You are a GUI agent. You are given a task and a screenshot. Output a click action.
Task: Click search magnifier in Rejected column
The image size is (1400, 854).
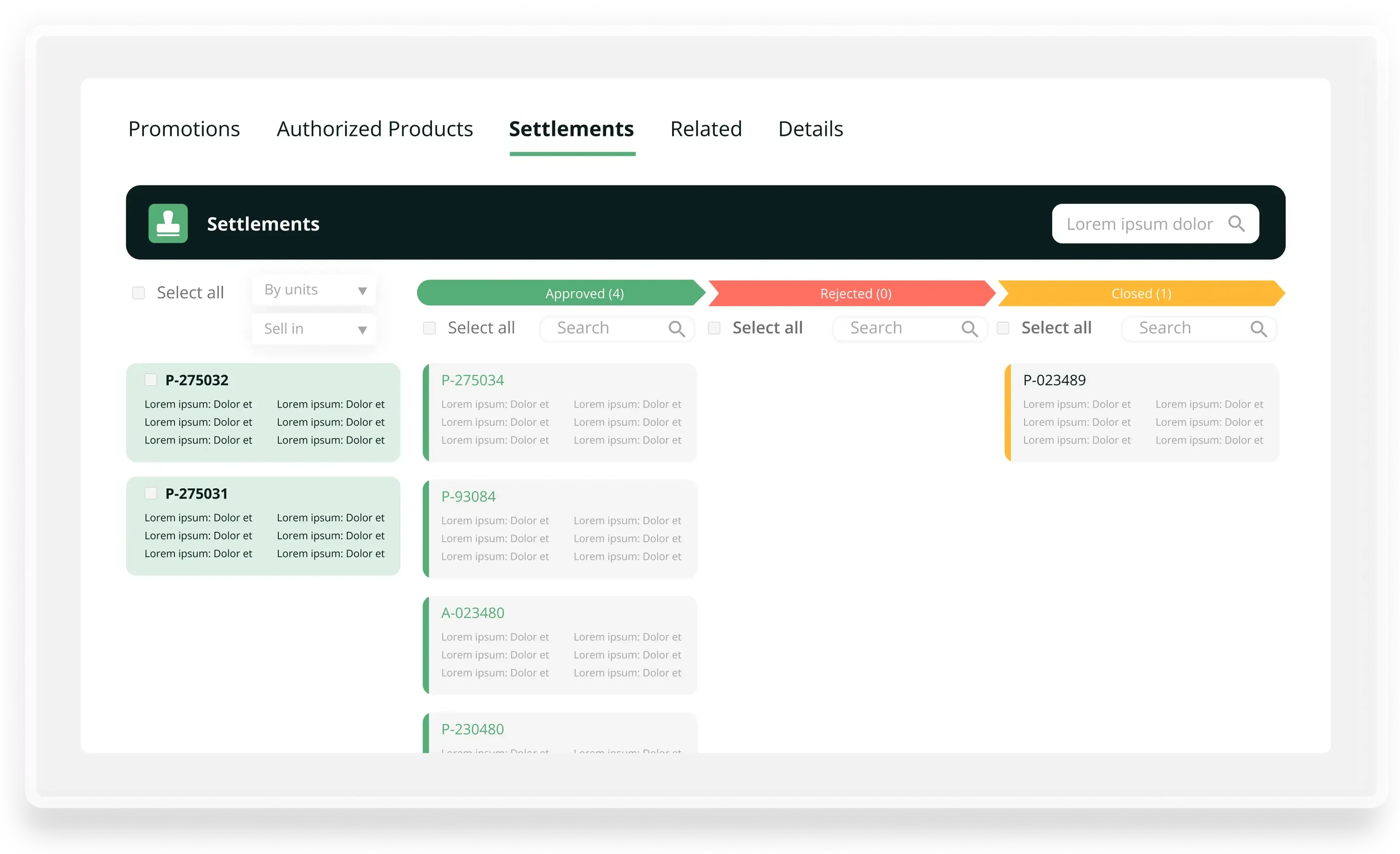[x=969, y=328]
